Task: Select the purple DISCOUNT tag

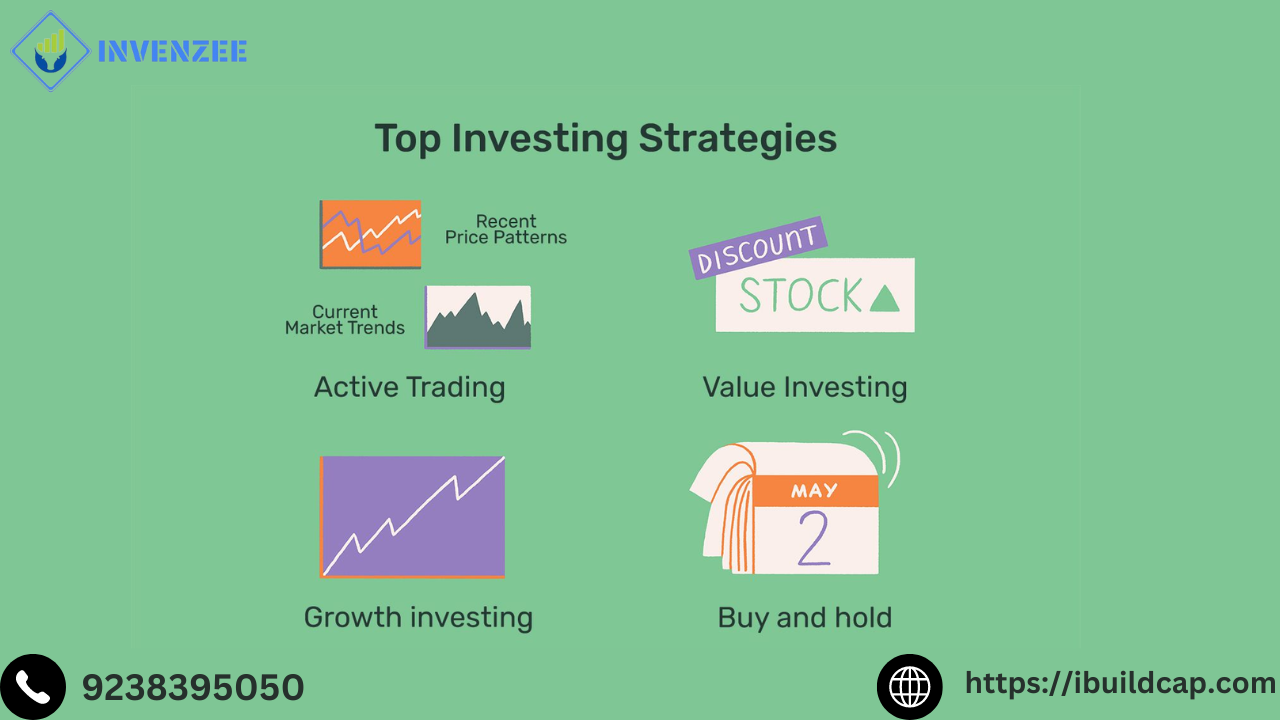Action: (758, 247)
